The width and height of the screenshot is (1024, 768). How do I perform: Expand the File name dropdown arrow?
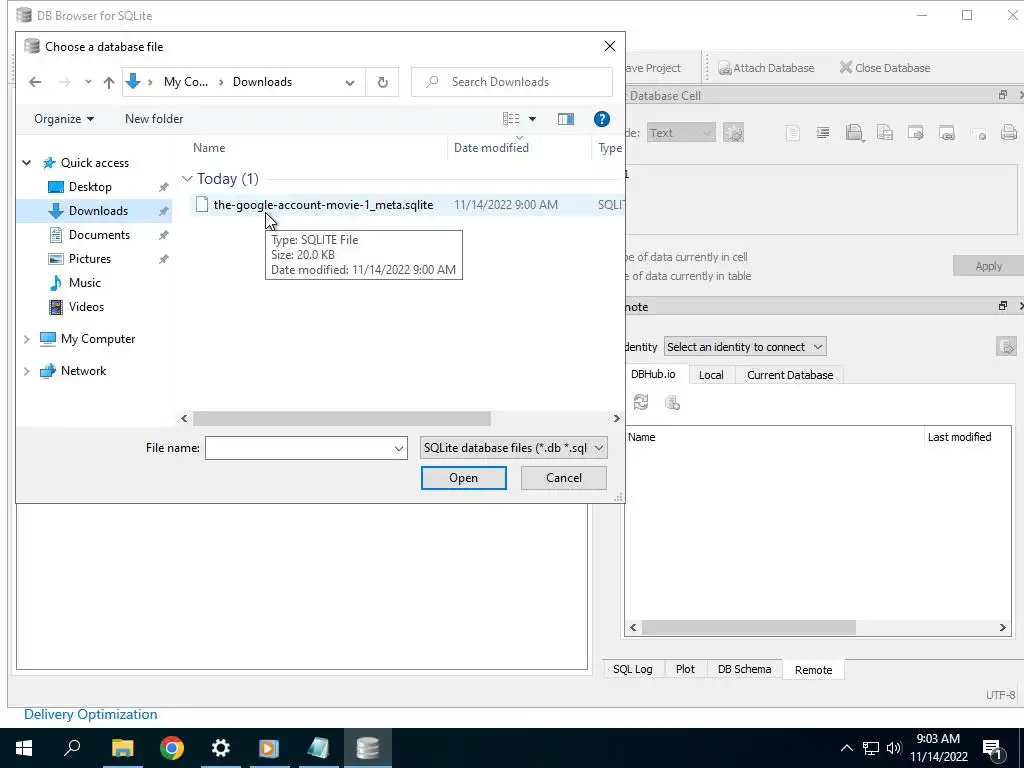click(398, 448)
